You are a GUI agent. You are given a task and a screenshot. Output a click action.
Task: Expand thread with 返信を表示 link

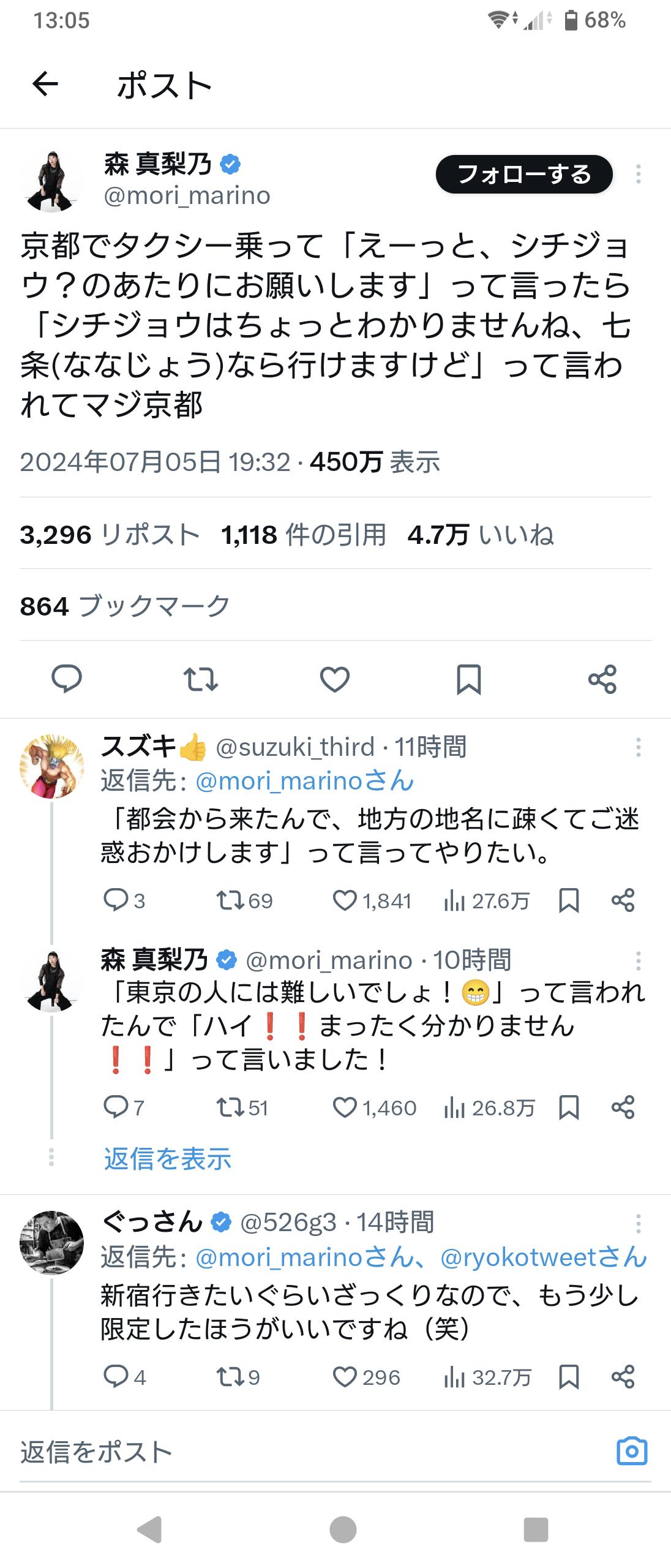[x=167, y=1159]
